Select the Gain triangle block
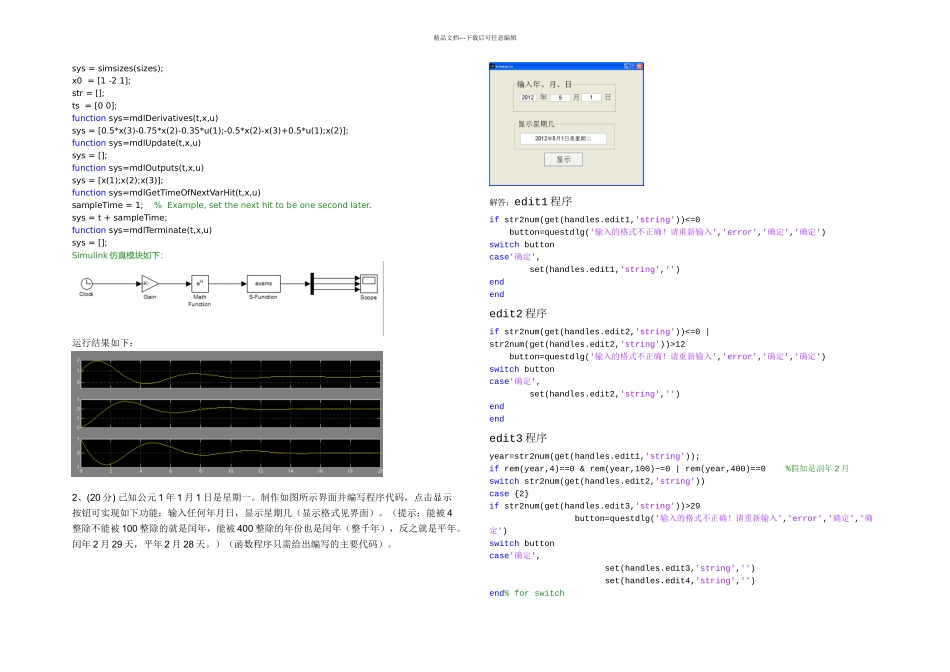 tap(150, 283)
